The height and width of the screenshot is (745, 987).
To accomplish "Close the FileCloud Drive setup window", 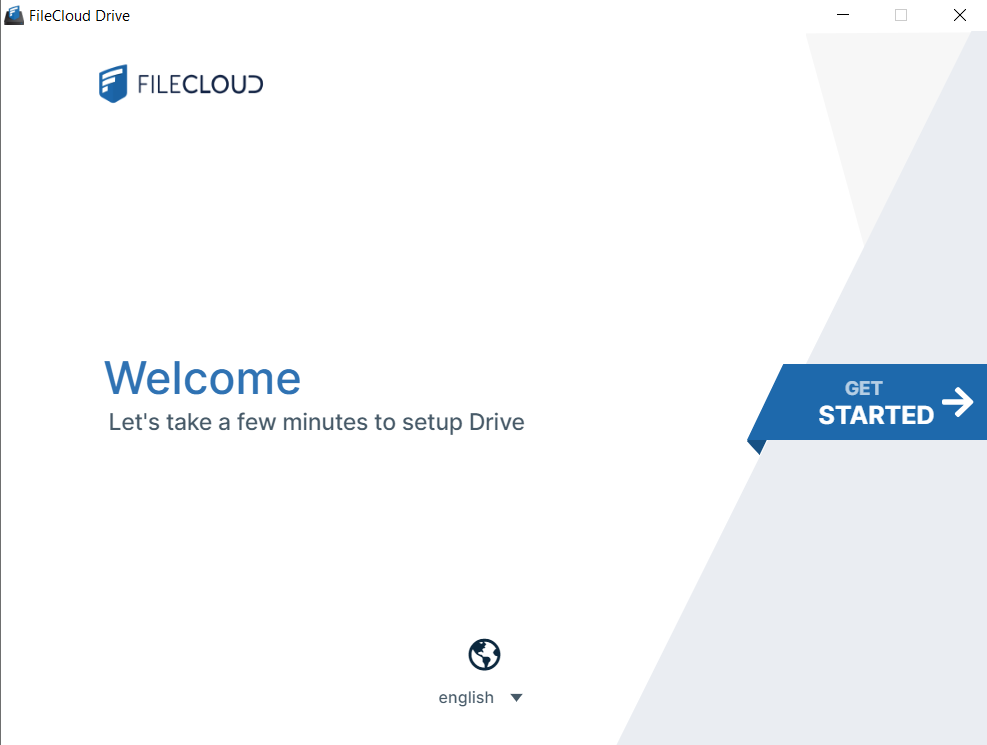I will (x=959, y=15).
